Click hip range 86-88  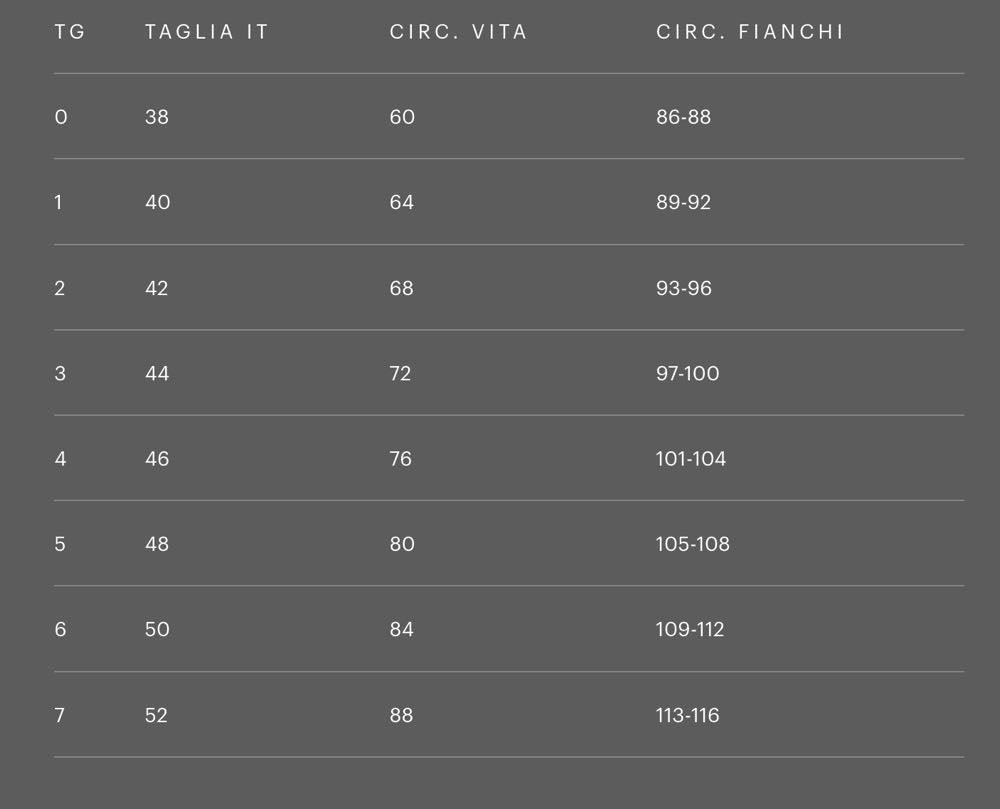pos(683,117)
